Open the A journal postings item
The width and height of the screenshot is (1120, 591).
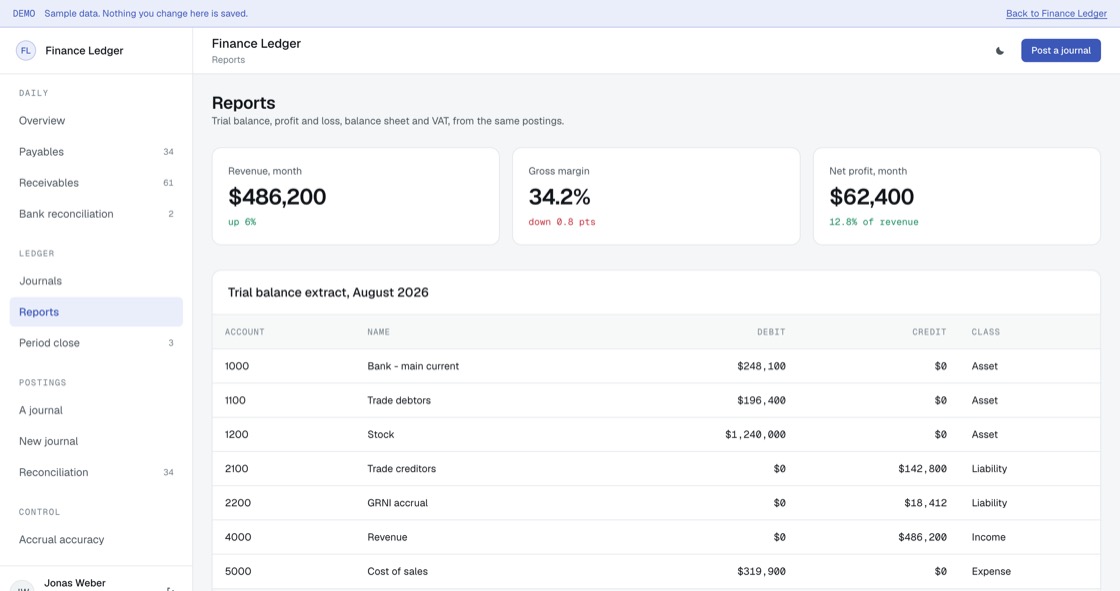click(x=96, y=410)
